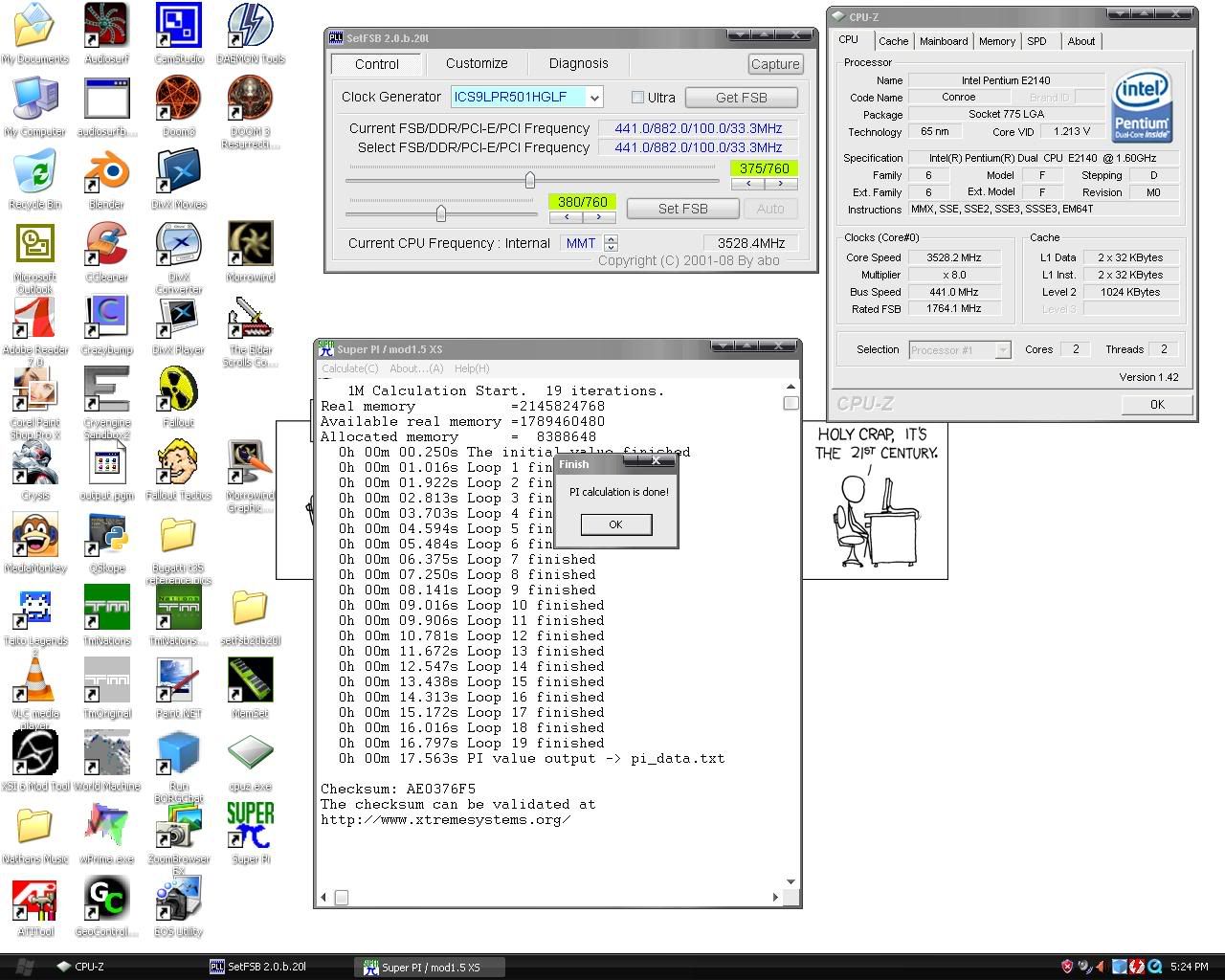This screenshot has height=980, width=1225.
Task: Switch to Super PI taskbar button
Action: point(429,968)
